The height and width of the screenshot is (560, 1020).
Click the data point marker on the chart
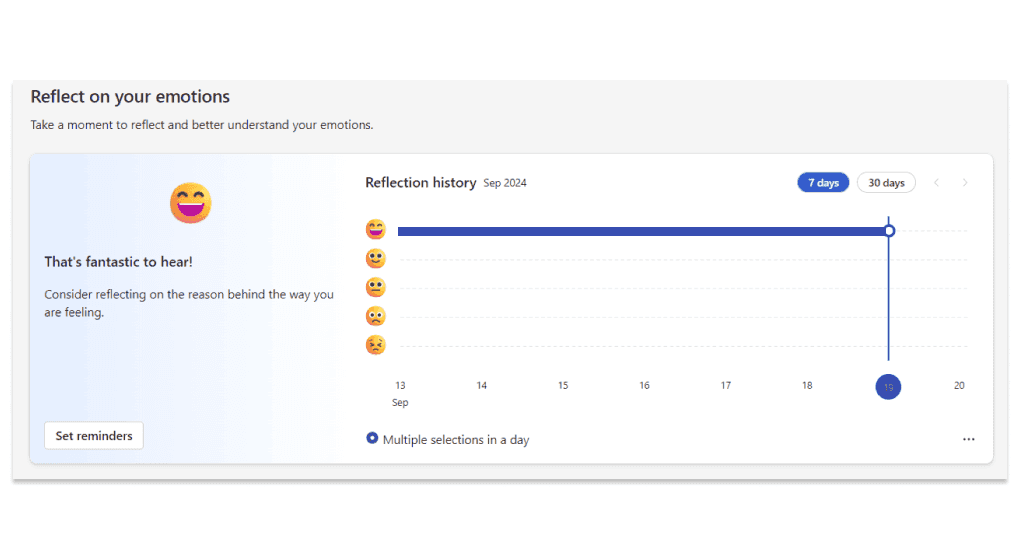[889, 231]
